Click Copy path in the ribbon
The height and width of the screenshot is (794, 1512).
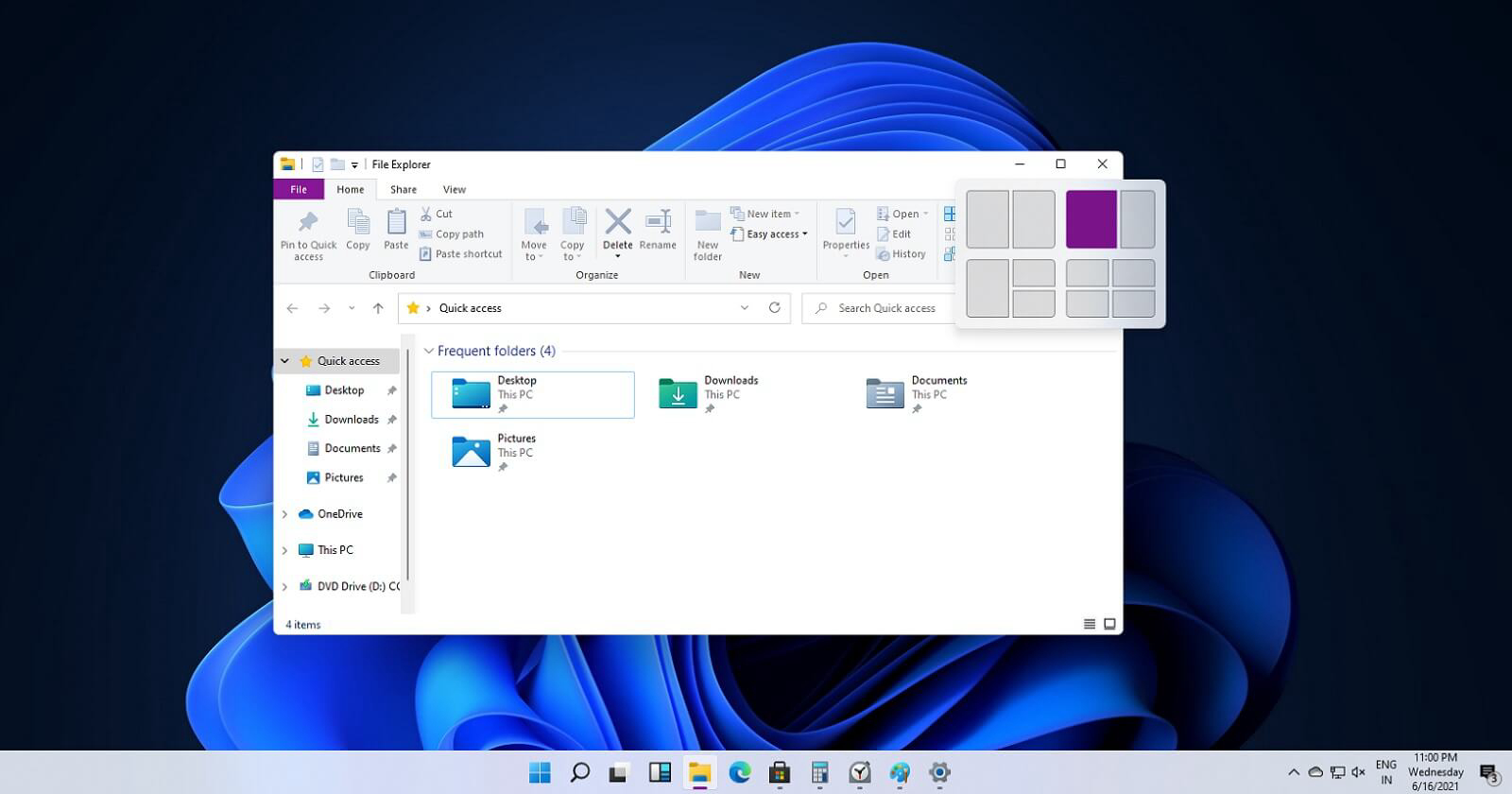[x=459, y=234]
